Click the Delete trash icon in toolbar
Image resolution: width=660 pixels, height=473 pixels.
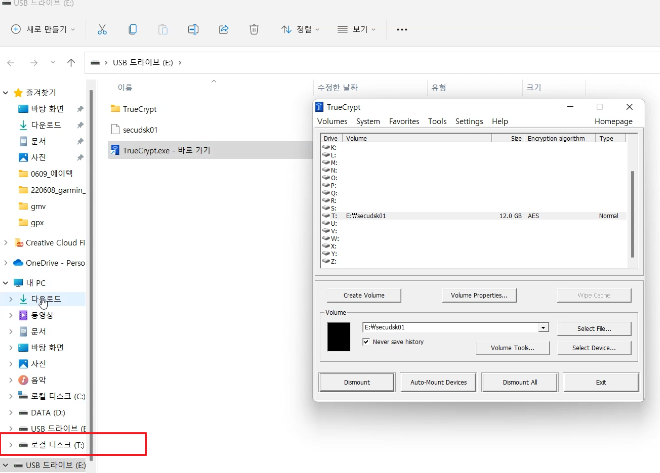coord(254,29)
